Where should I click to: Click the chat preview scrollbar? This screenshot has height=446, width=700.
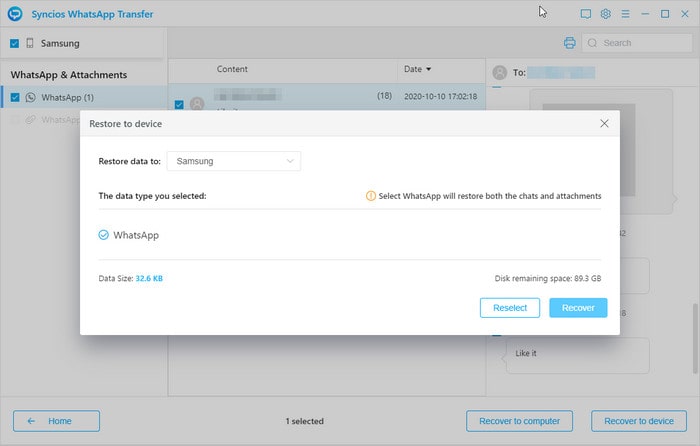[695, 338]
